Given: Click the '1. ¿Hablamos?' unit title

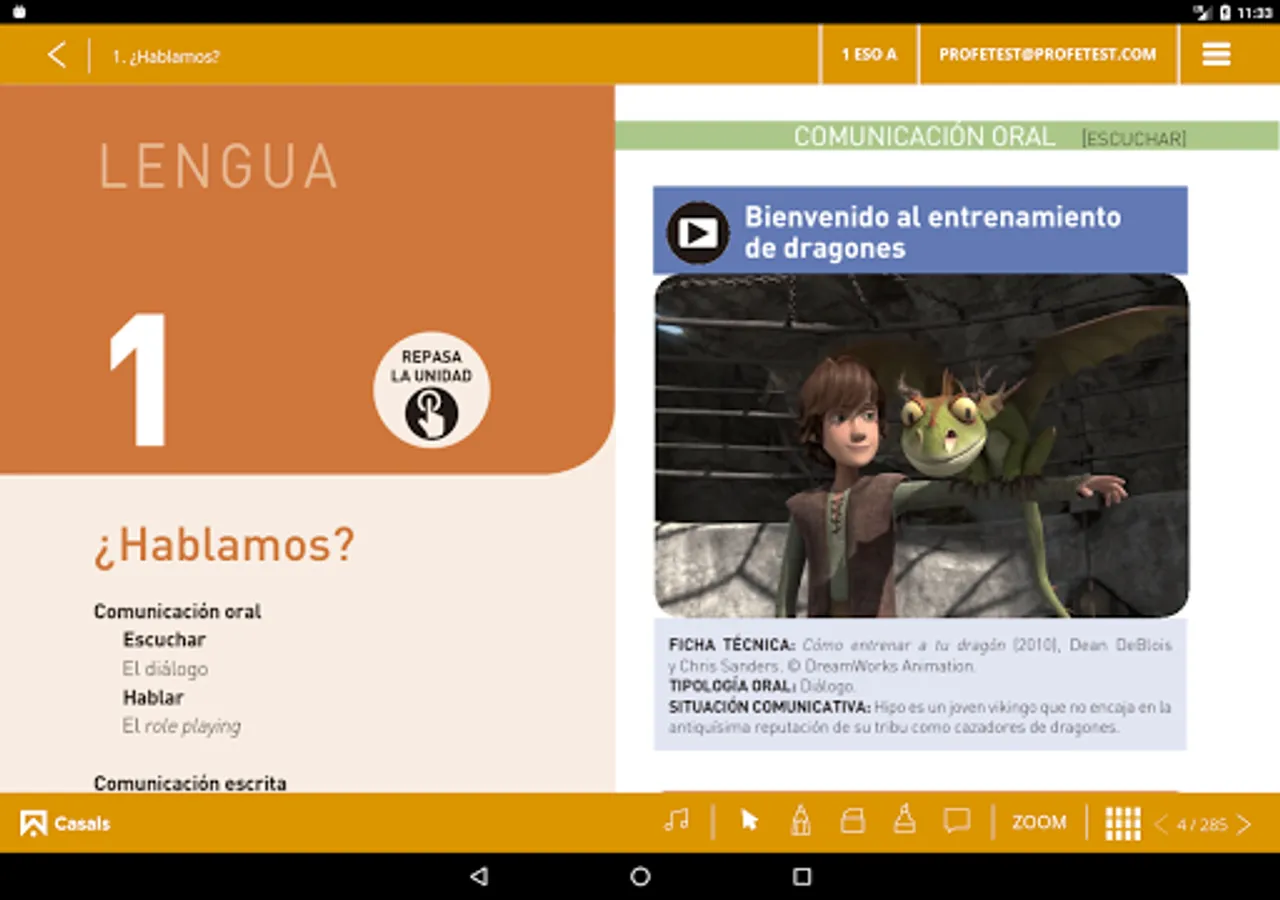Looking at the screenshot, I should click(x=166, y=57).
